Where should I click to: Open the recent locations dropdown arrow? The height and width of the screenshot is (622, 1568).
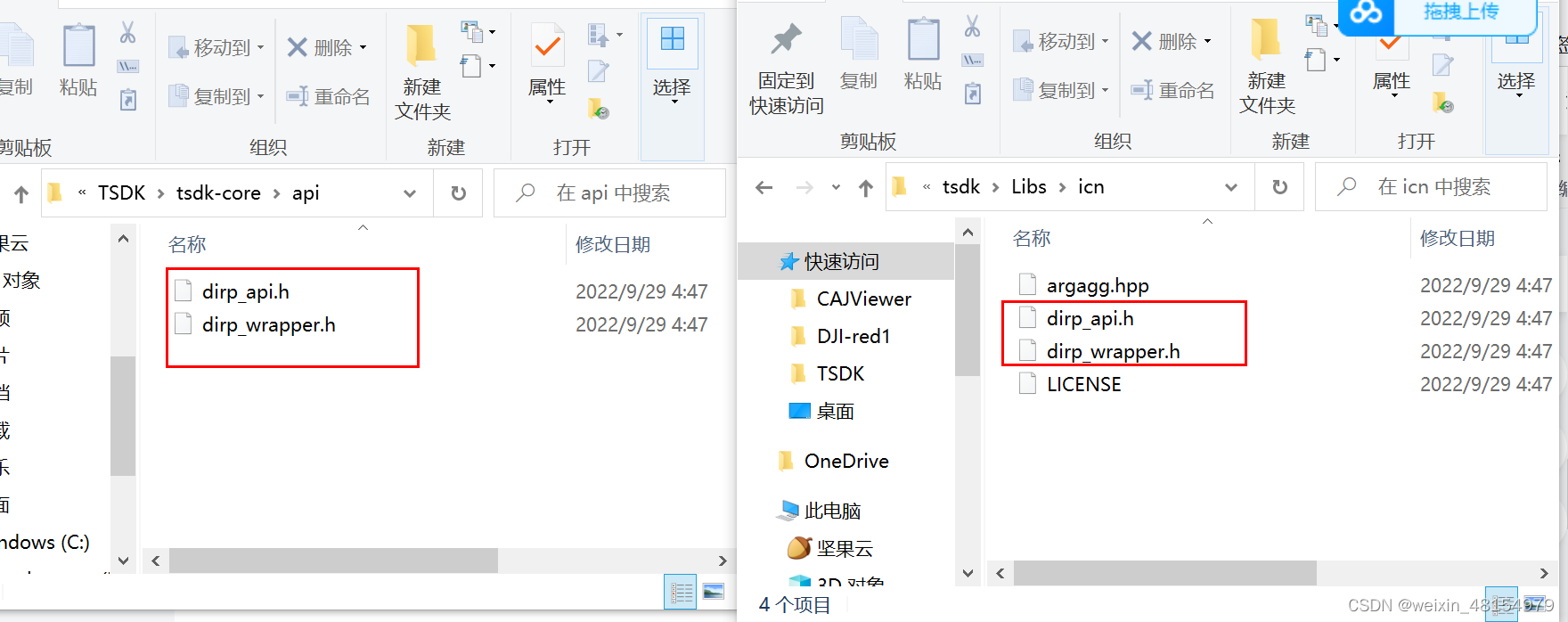click(x=836, y=187)
